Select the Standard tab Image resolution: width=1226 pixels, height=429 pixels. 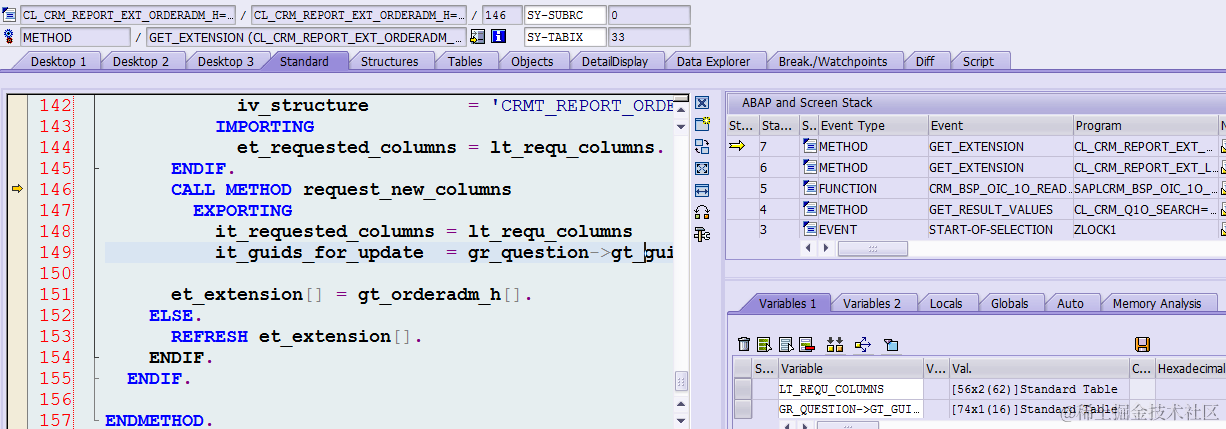click(304, 61)
